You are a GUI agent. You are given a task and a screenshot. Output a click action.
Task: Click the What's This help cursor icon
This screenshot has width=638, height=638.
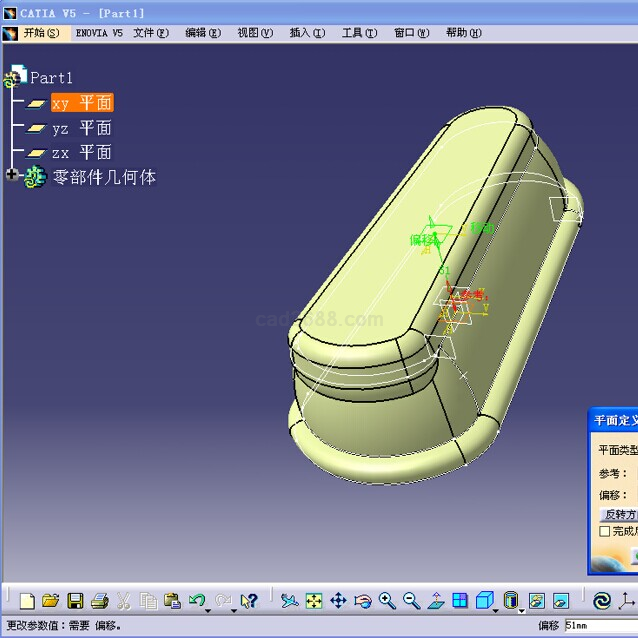click(249, 601)
